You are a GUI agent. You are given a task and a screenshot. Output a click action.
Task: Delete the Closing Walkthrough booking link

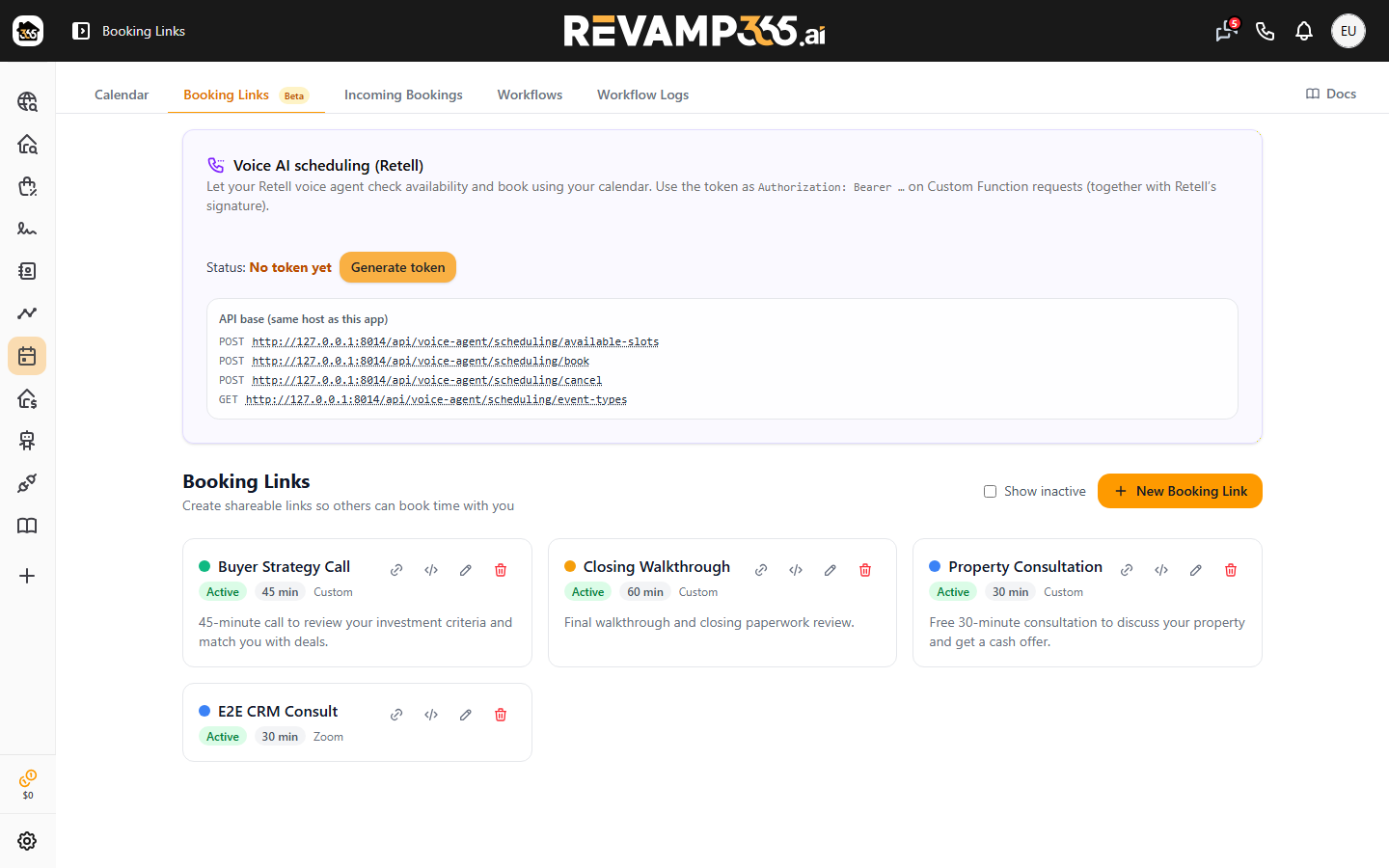click(x=865, y=570)
